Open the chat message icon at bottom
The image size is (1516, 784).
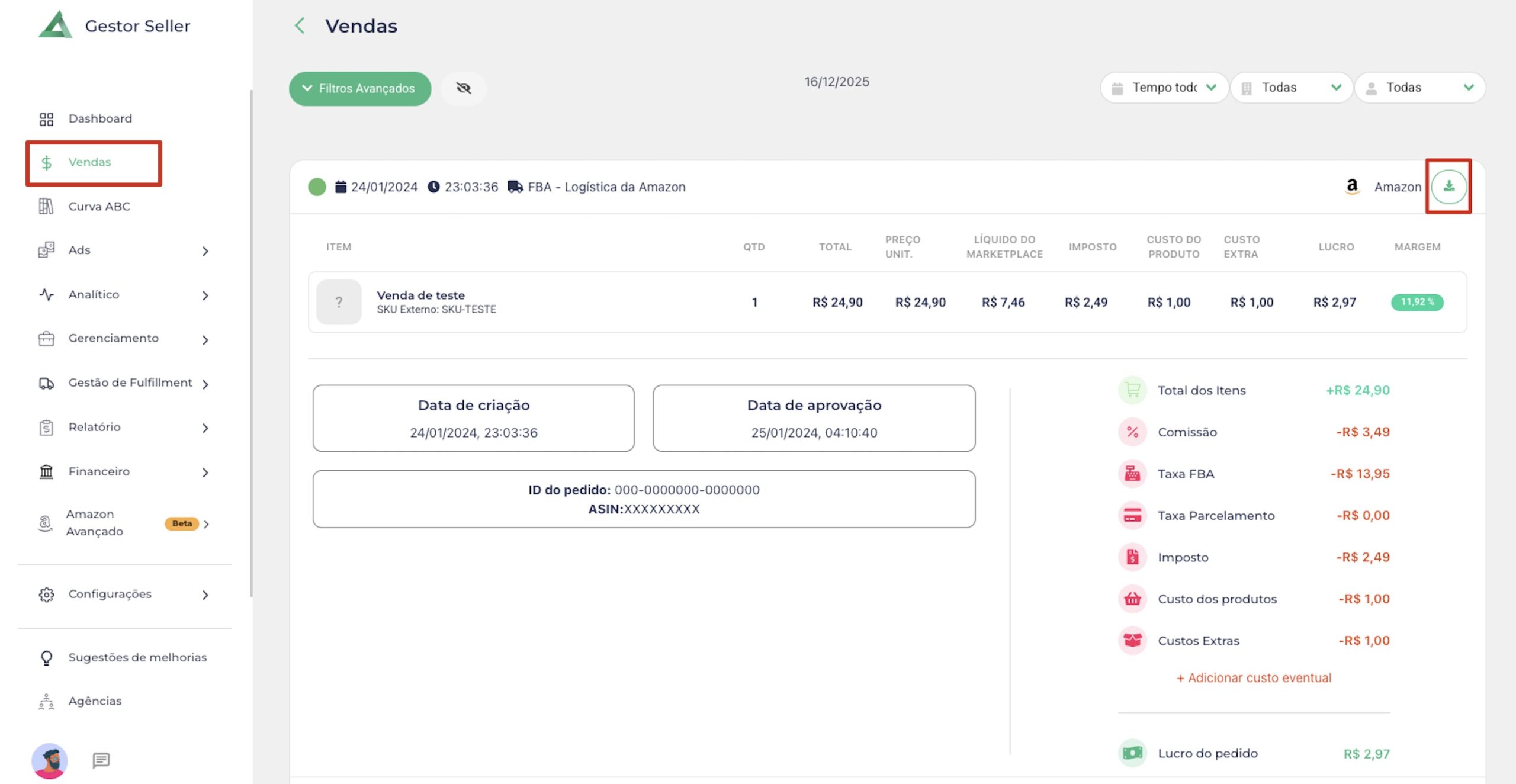coord(101,760)
